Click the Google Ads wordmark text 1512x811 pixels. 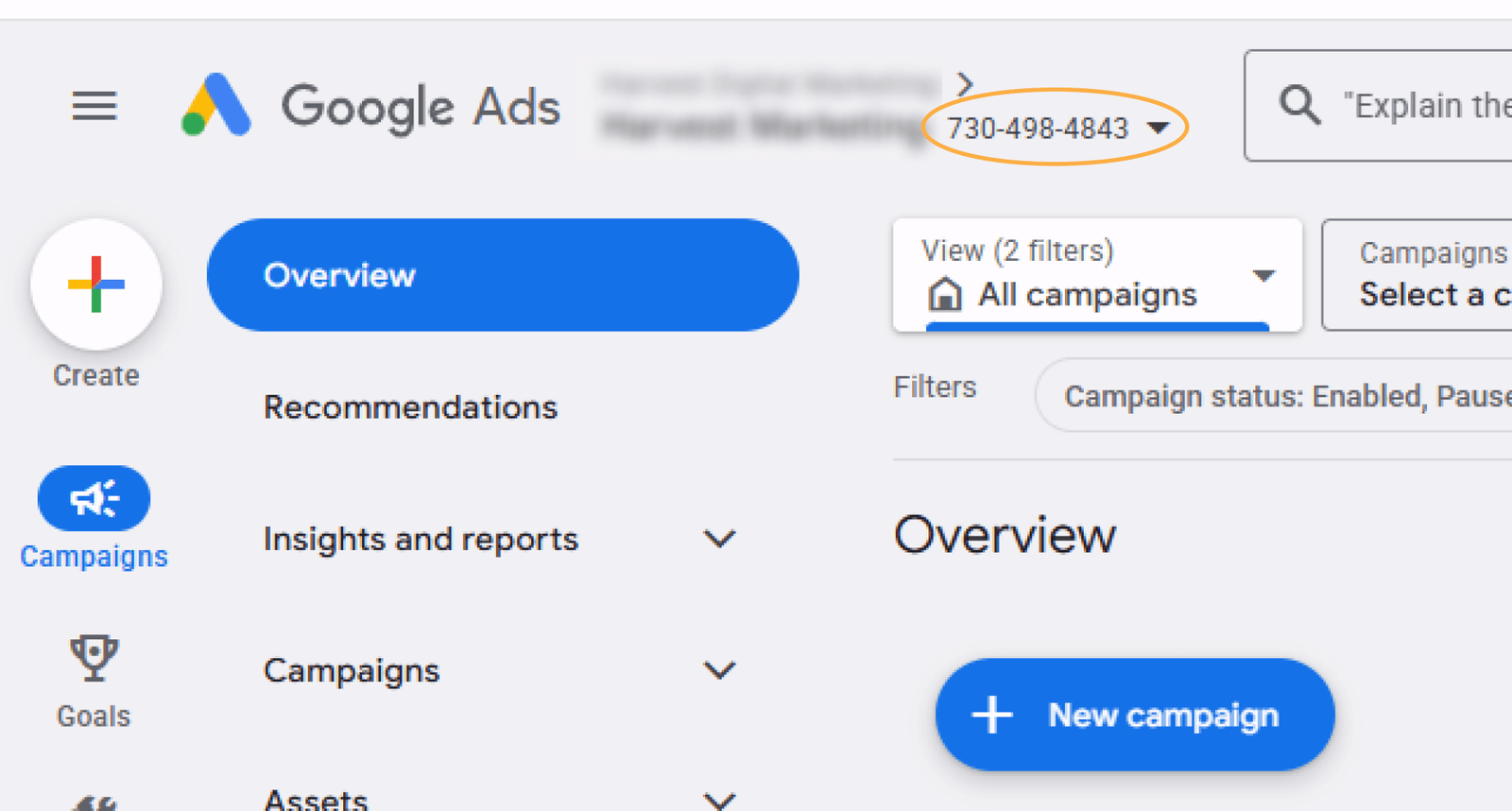(421, 107)
